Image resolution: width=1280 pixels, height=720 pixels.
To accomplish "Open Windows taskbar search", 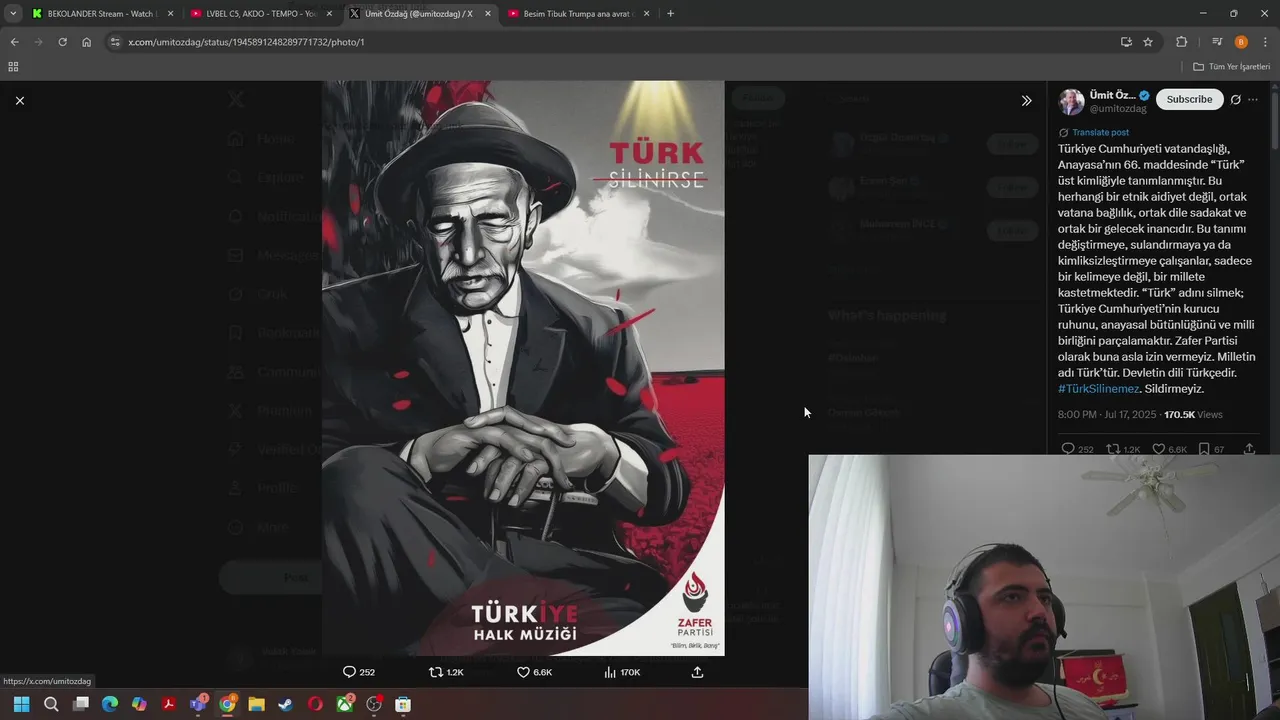I will coord(51,704).
